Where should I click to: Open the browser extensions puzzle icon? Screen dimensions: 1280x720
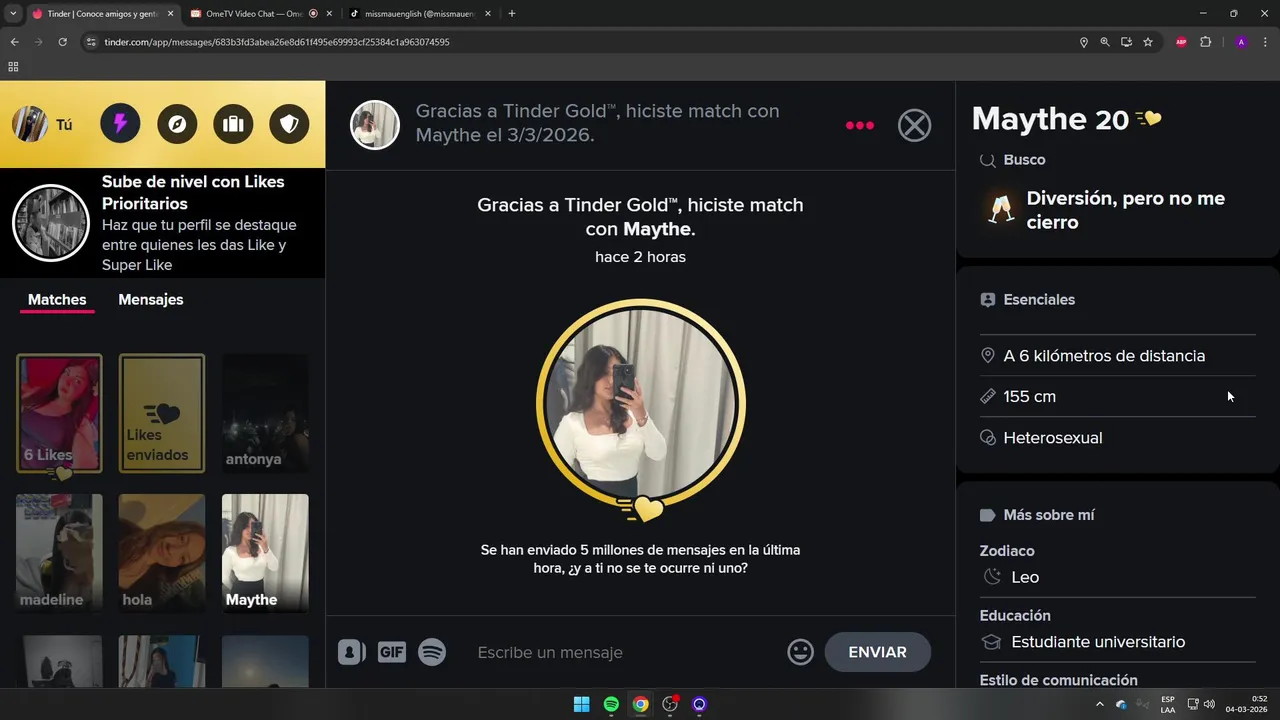point(1205,42)
